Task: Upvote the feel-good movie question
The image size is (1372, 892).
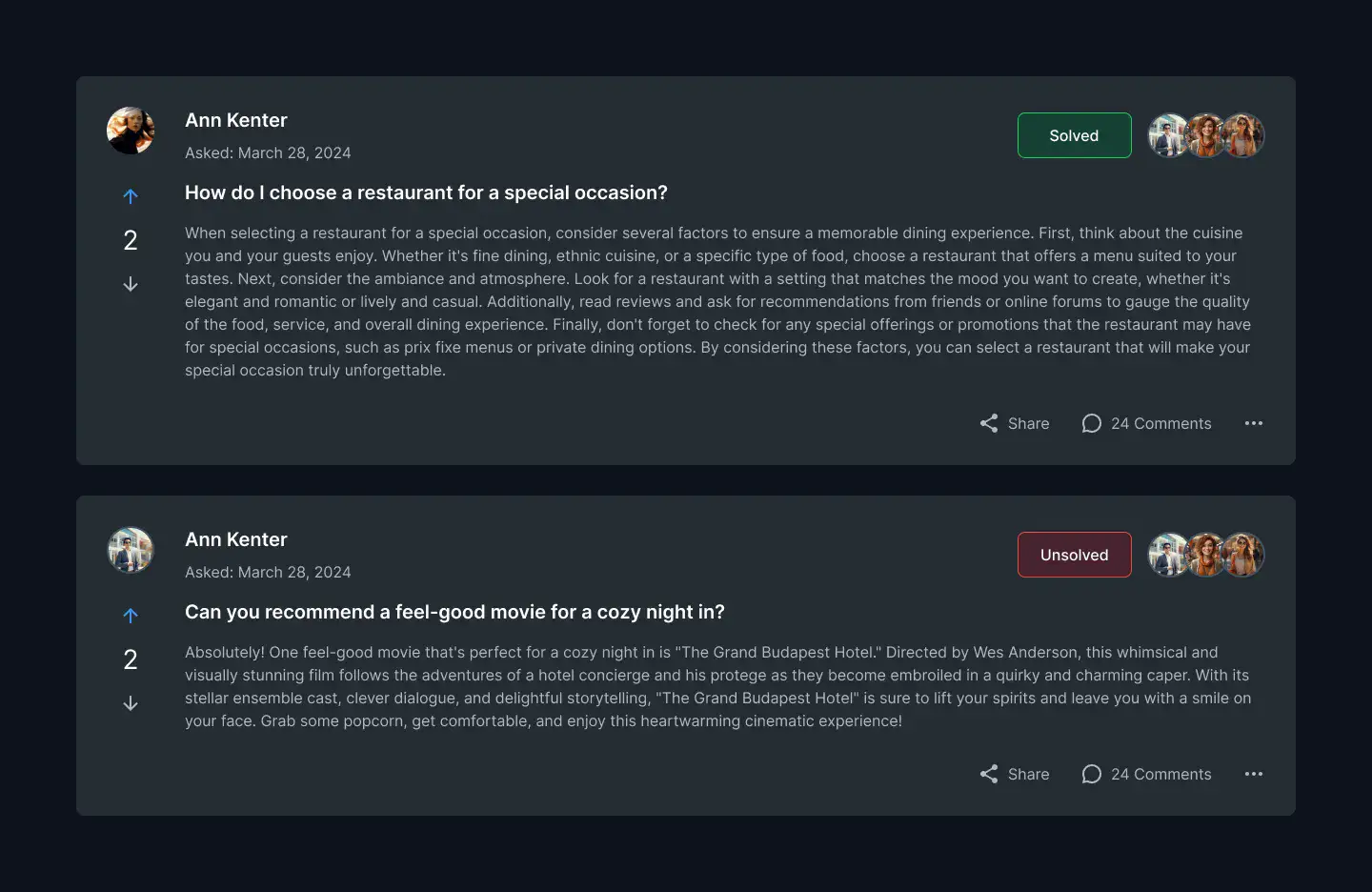Action: (x=131, y=616)
